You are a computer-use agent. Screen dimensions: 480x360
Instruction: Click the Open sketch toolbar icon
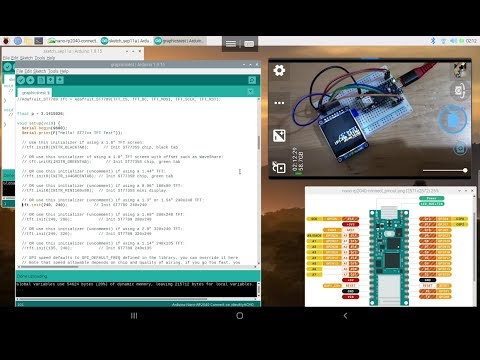[x=50, y=80]
